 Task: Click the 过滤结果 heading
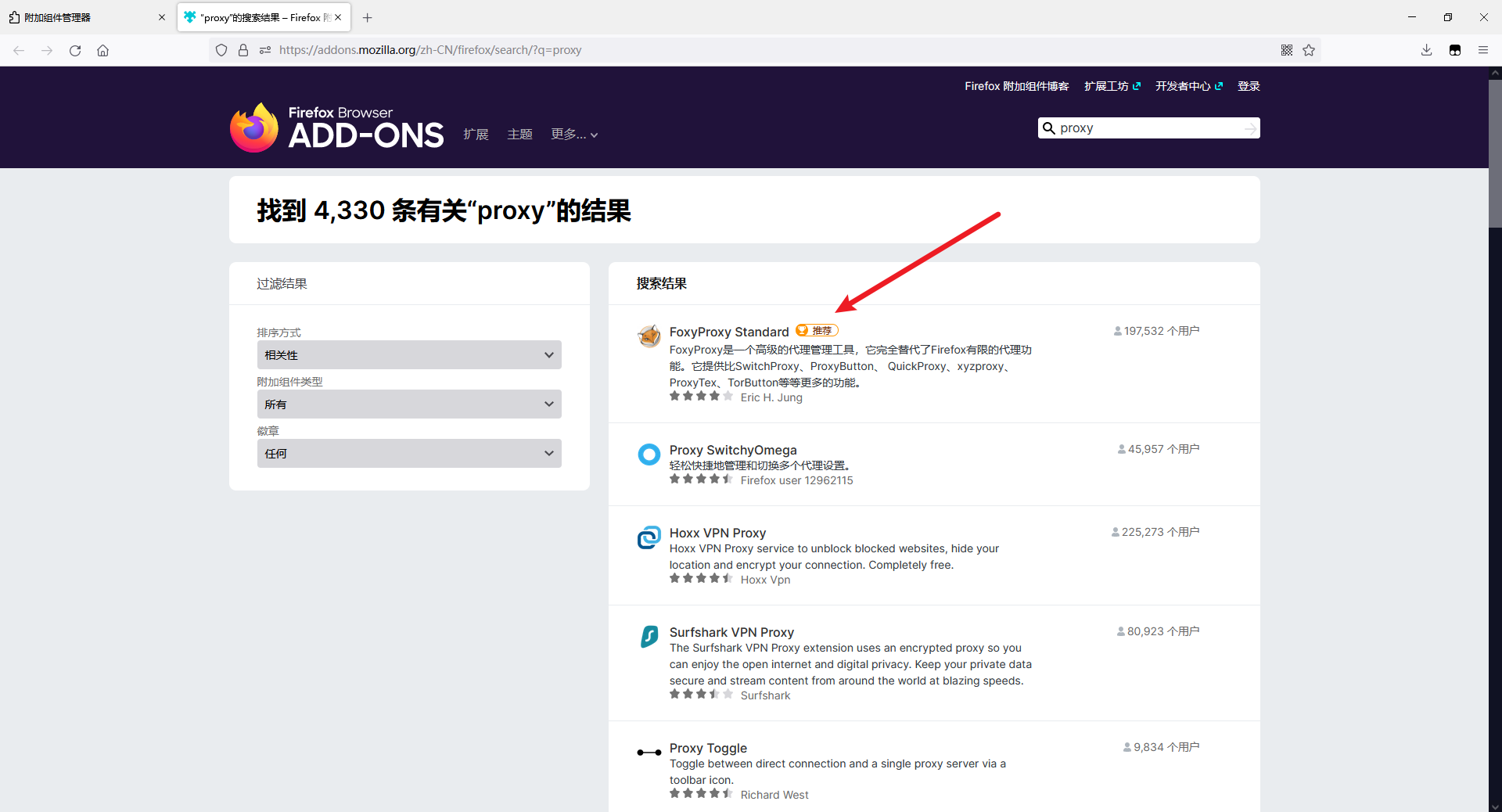[282, 283]
